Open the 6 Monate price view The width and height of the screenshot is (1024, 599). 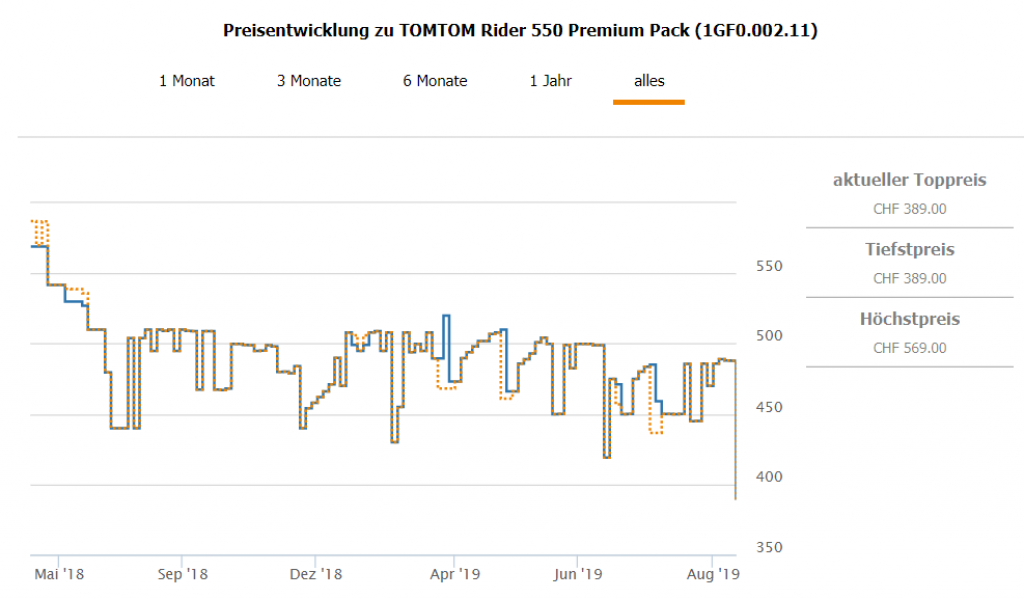point(435,81)
